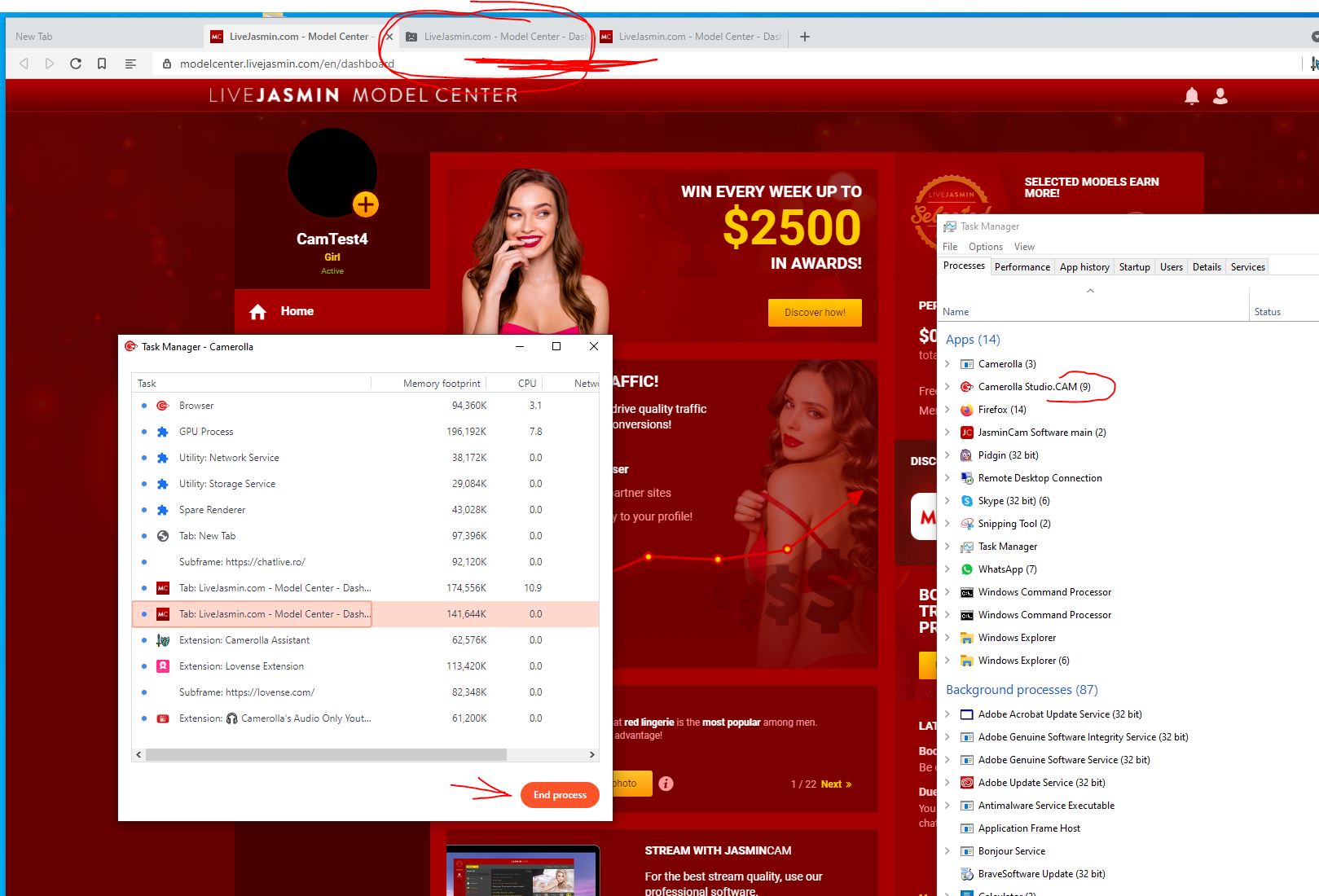This screenshot has height=896, width=1319.
Task: Click Camerella Studio.CAM app icon
Action: coord(967,387)
